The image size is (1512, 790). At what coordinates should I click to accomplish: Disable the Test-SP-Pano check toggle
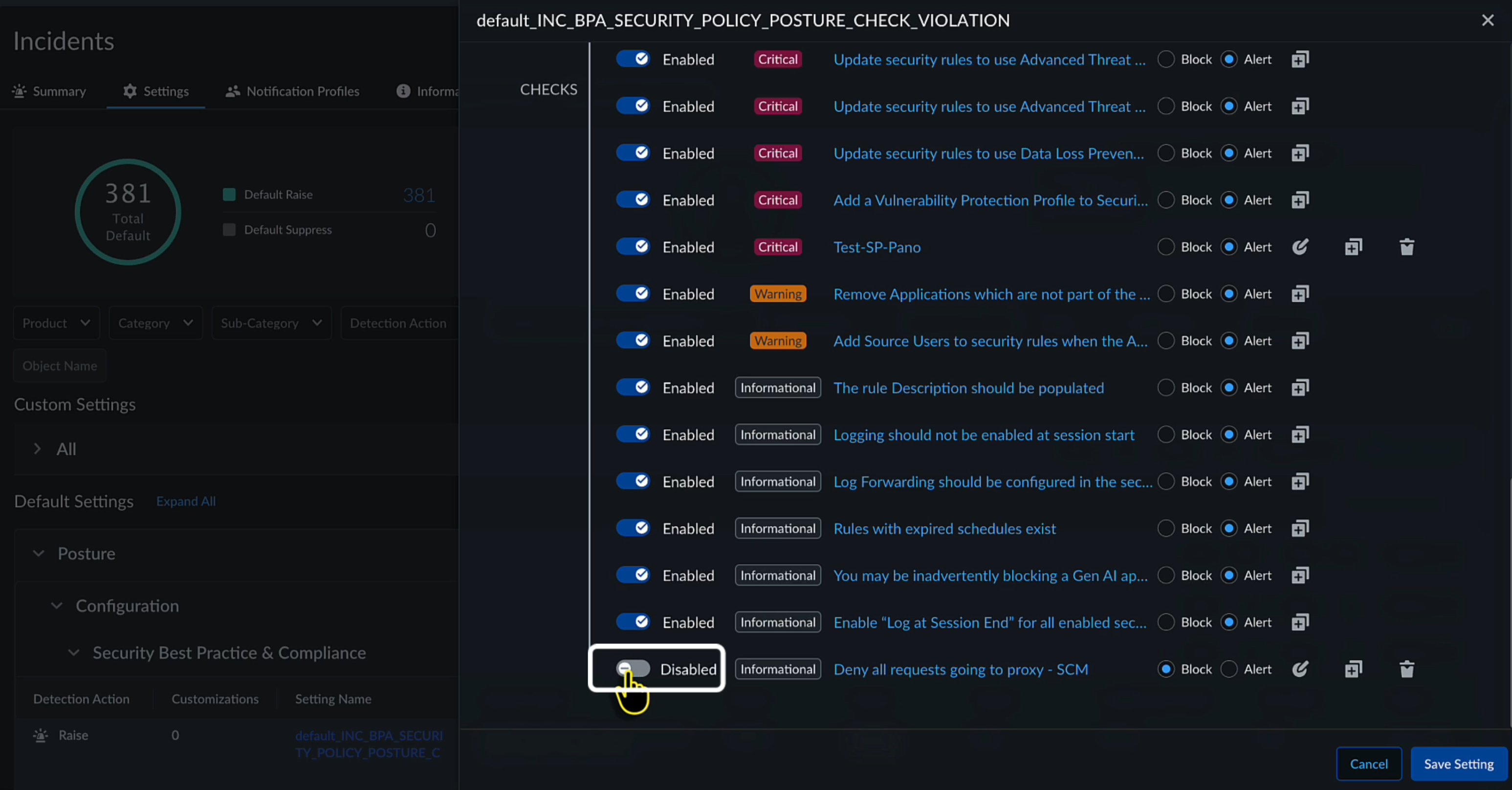(x=633, y=246)
